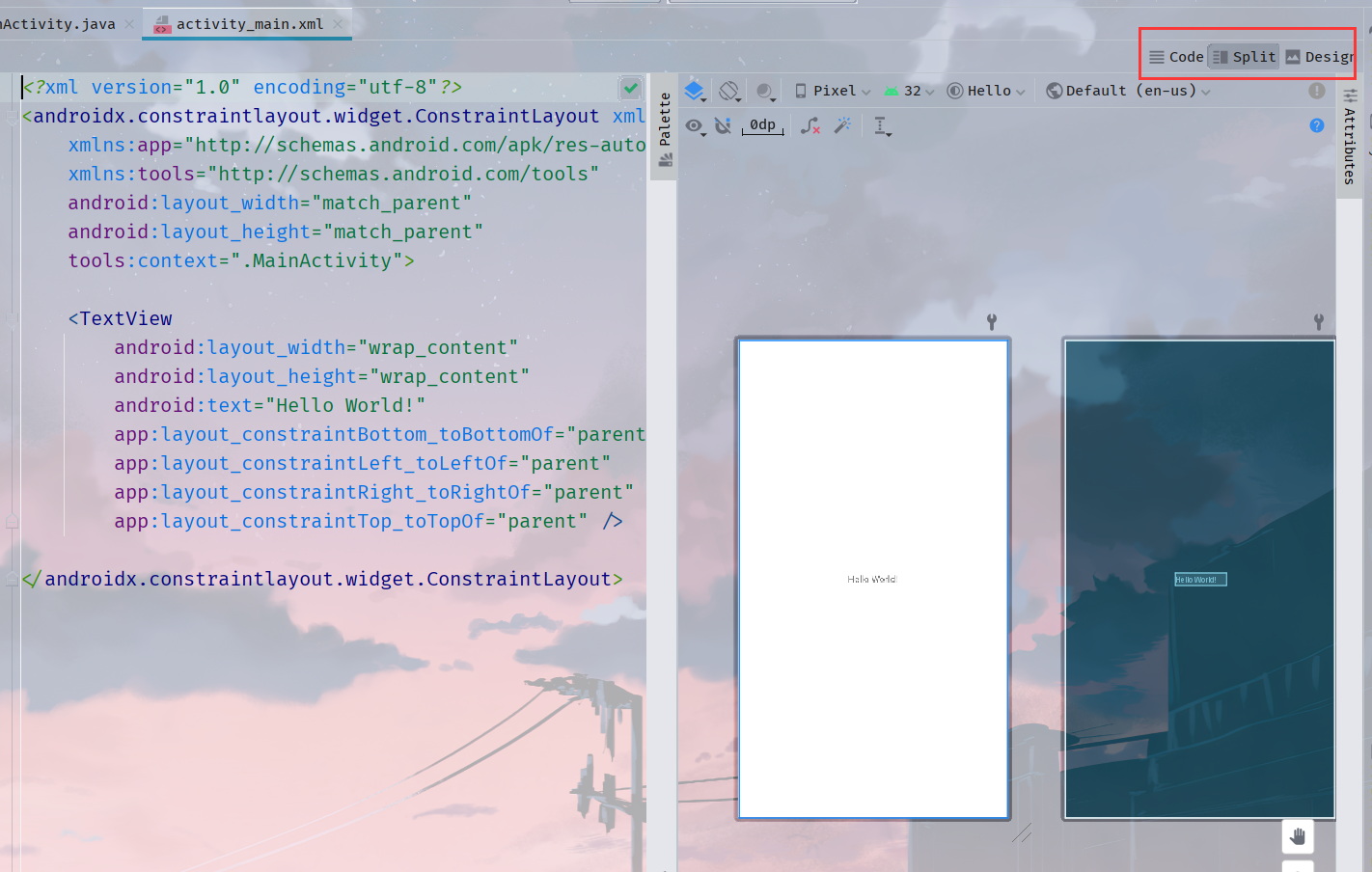Open the Hello theme dropdown
The height and width of the screenshot is (872, 1372).
986,91
